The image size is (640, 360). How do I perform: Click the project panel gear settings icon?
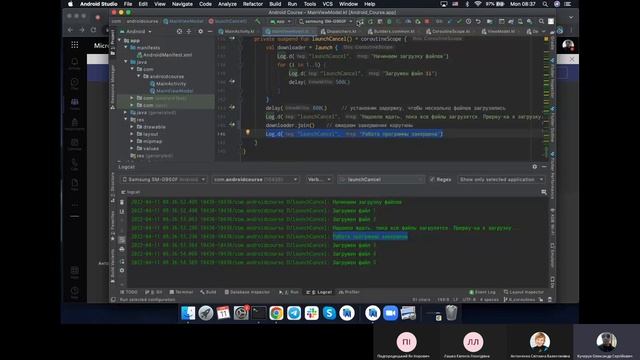pyautogui.click(x=200, y=31)
